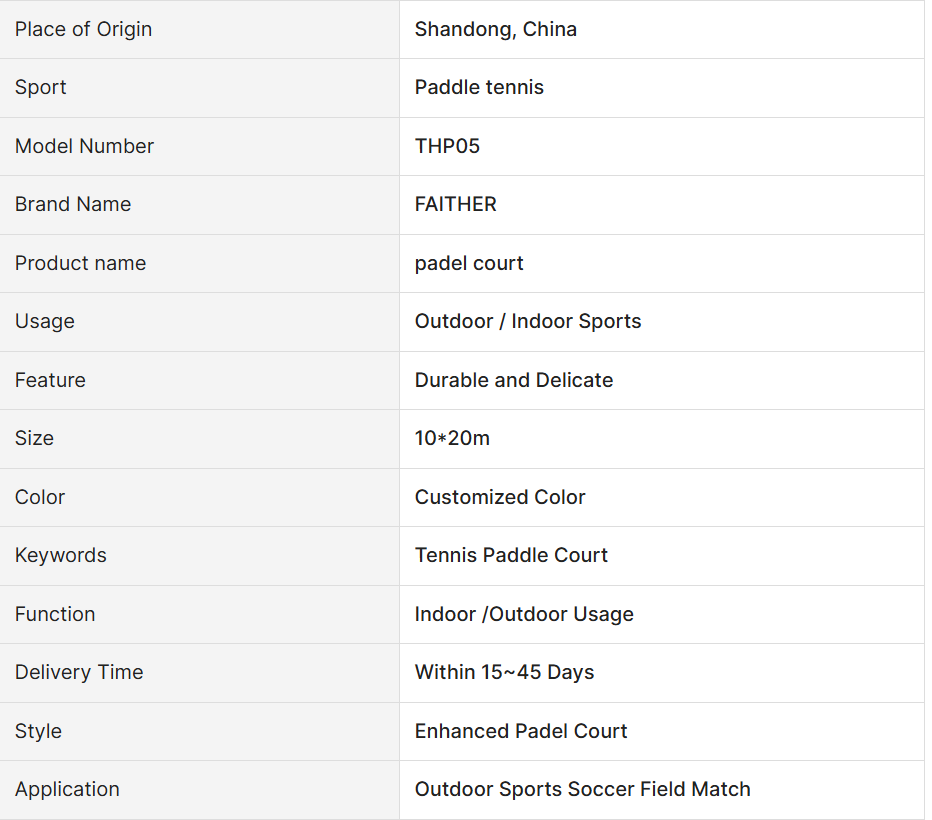Image resolution: width=932 pixels, height=820 pixels.
Task: Select the 'THP05' model number text
Action: (x=447, y=146)
